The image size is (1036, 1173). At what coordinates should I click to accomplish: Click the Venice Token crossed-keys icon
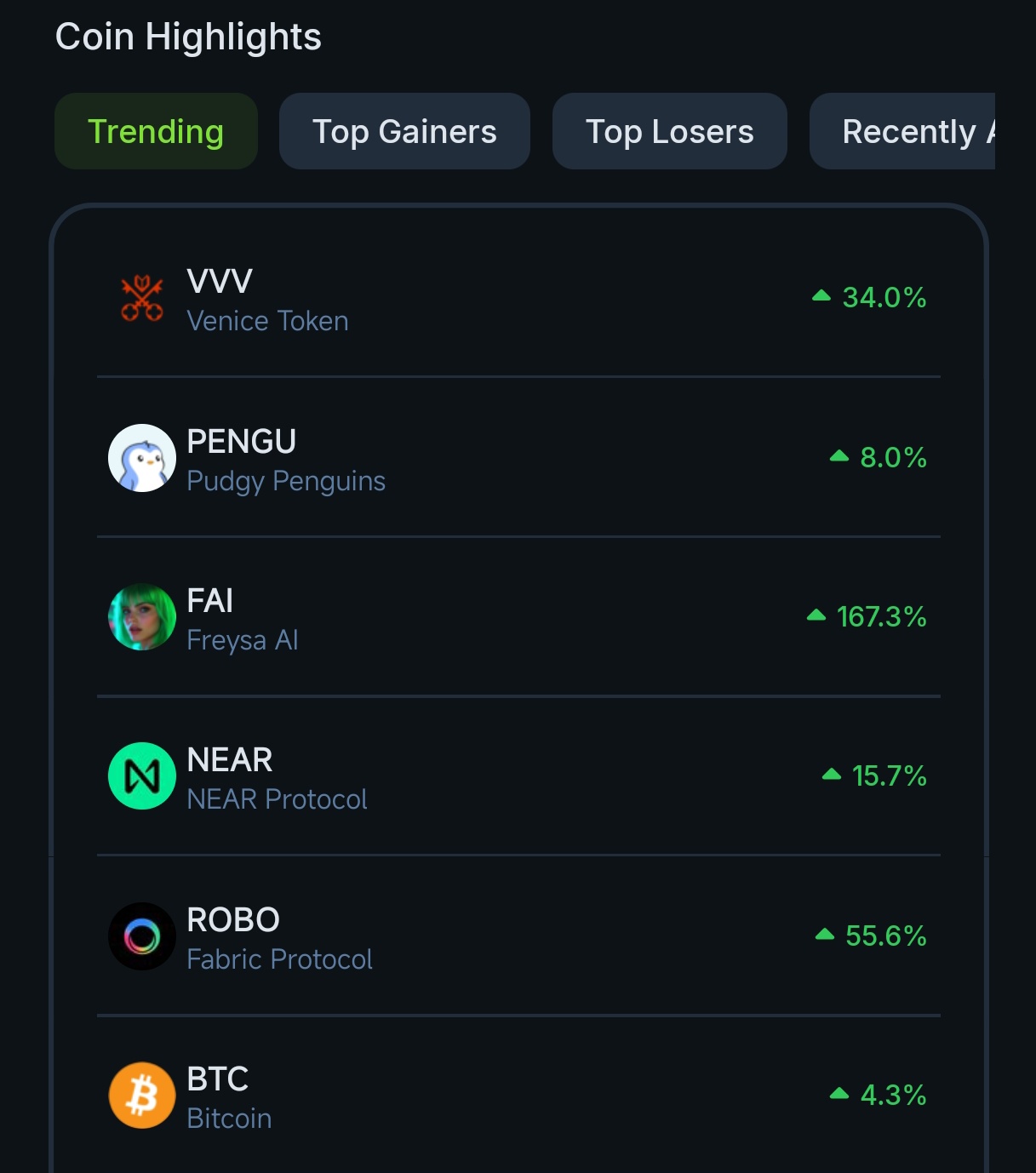point(142,298)
